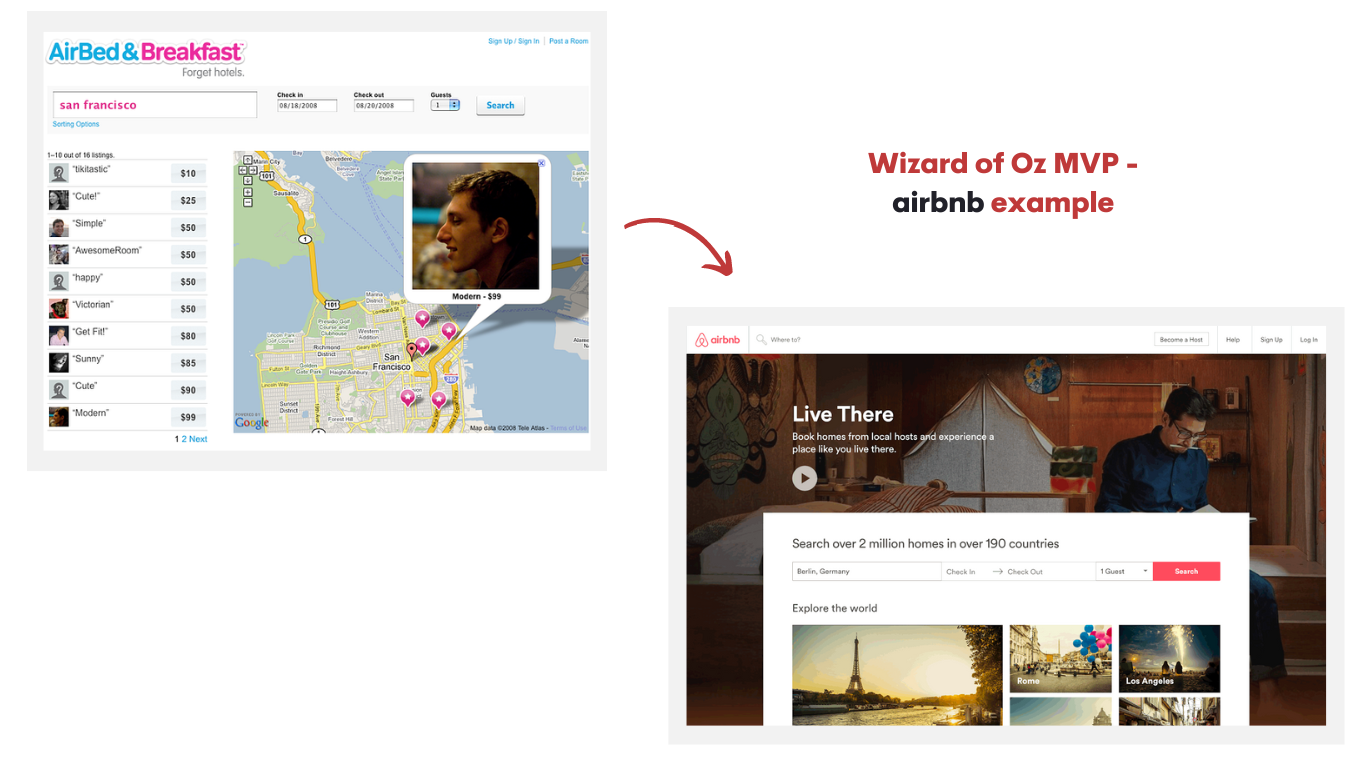This screenshot has height=768, width=1366.
Task: Click the avatar of the "Victorian" listing
Action: click(x=59, y=308)
